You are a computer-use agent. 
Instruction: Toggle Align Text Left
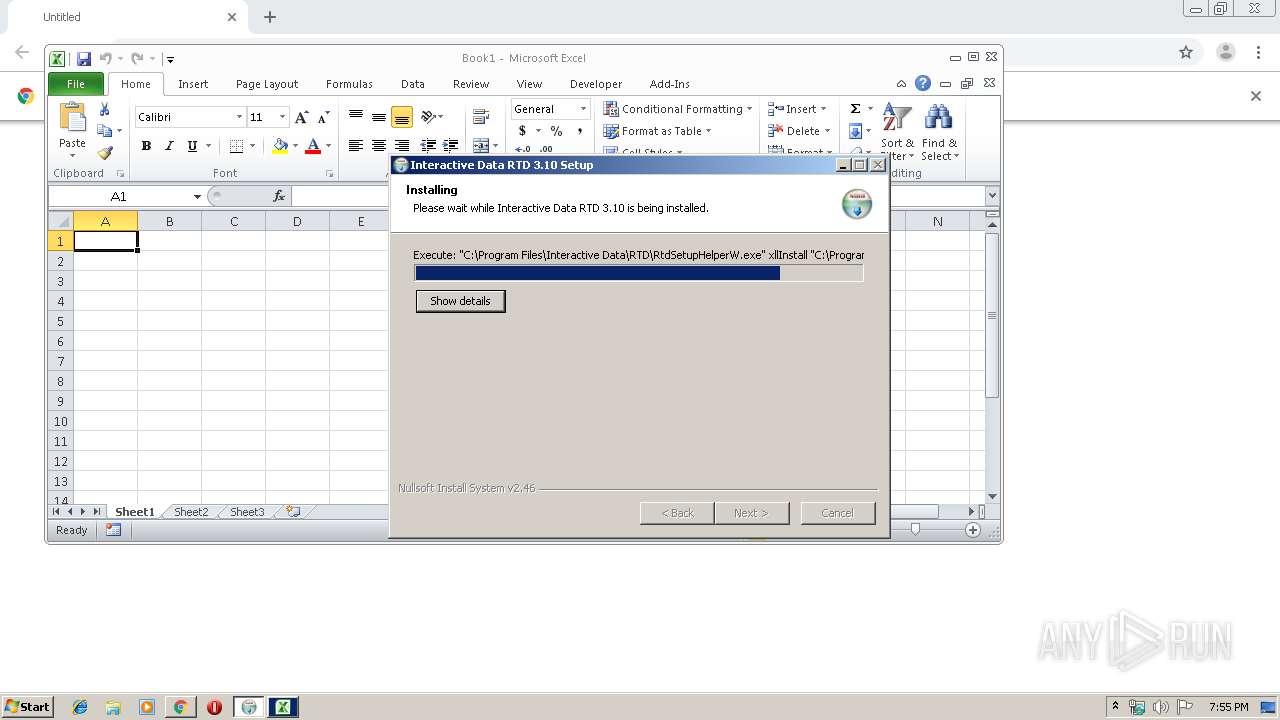(355, 146)
